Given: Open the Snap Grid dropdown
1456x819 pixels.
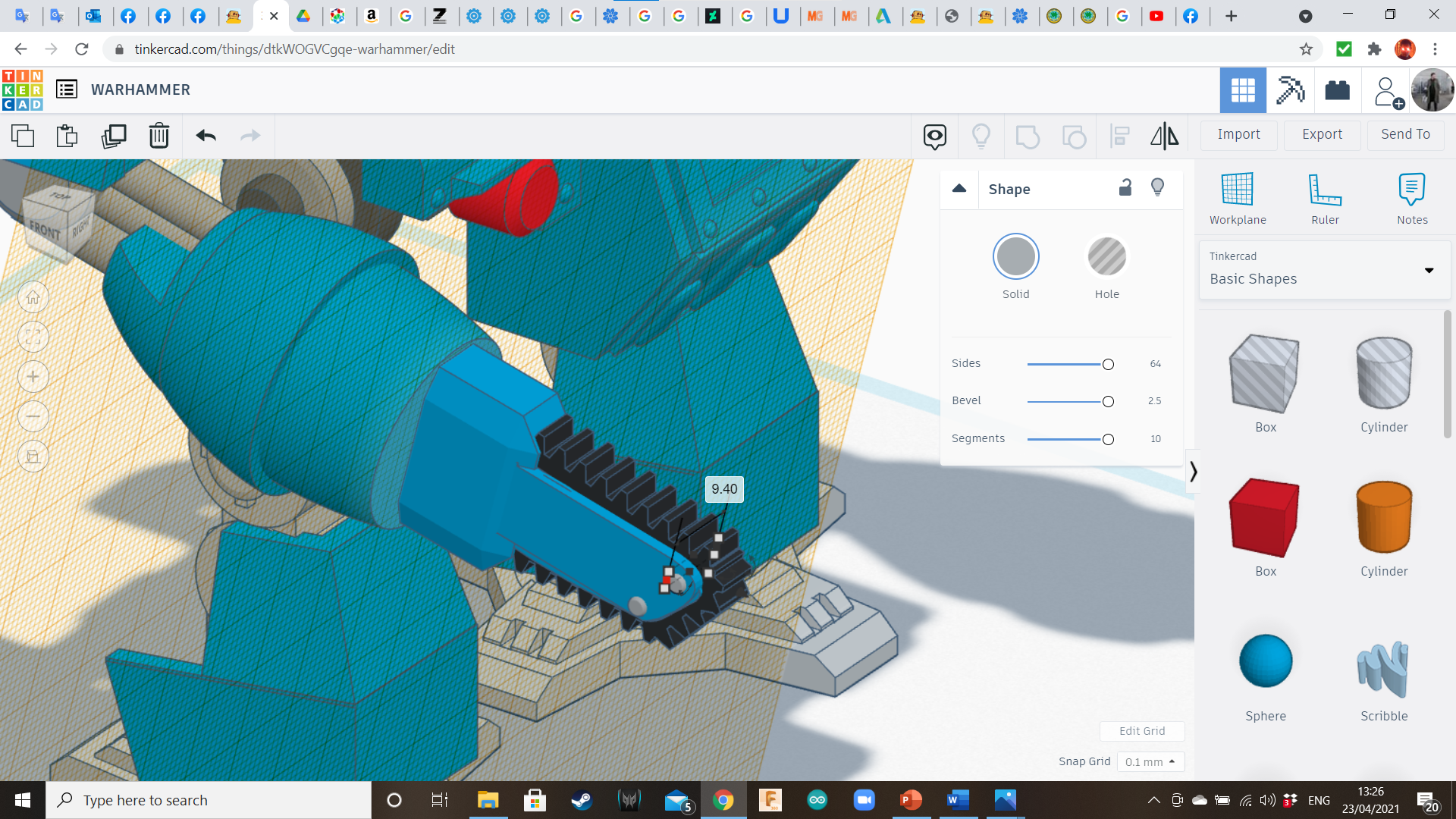Looking at the screenshot, I should [x=1150, y=761].
